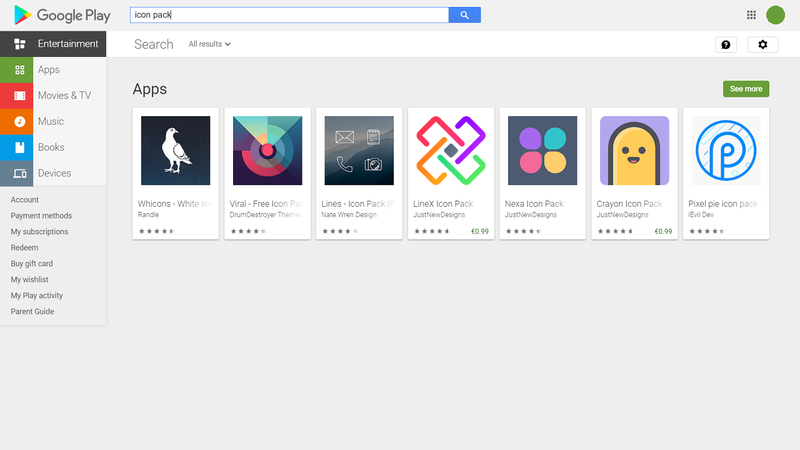
Task: Open the Account link
Action: [24, 199]
